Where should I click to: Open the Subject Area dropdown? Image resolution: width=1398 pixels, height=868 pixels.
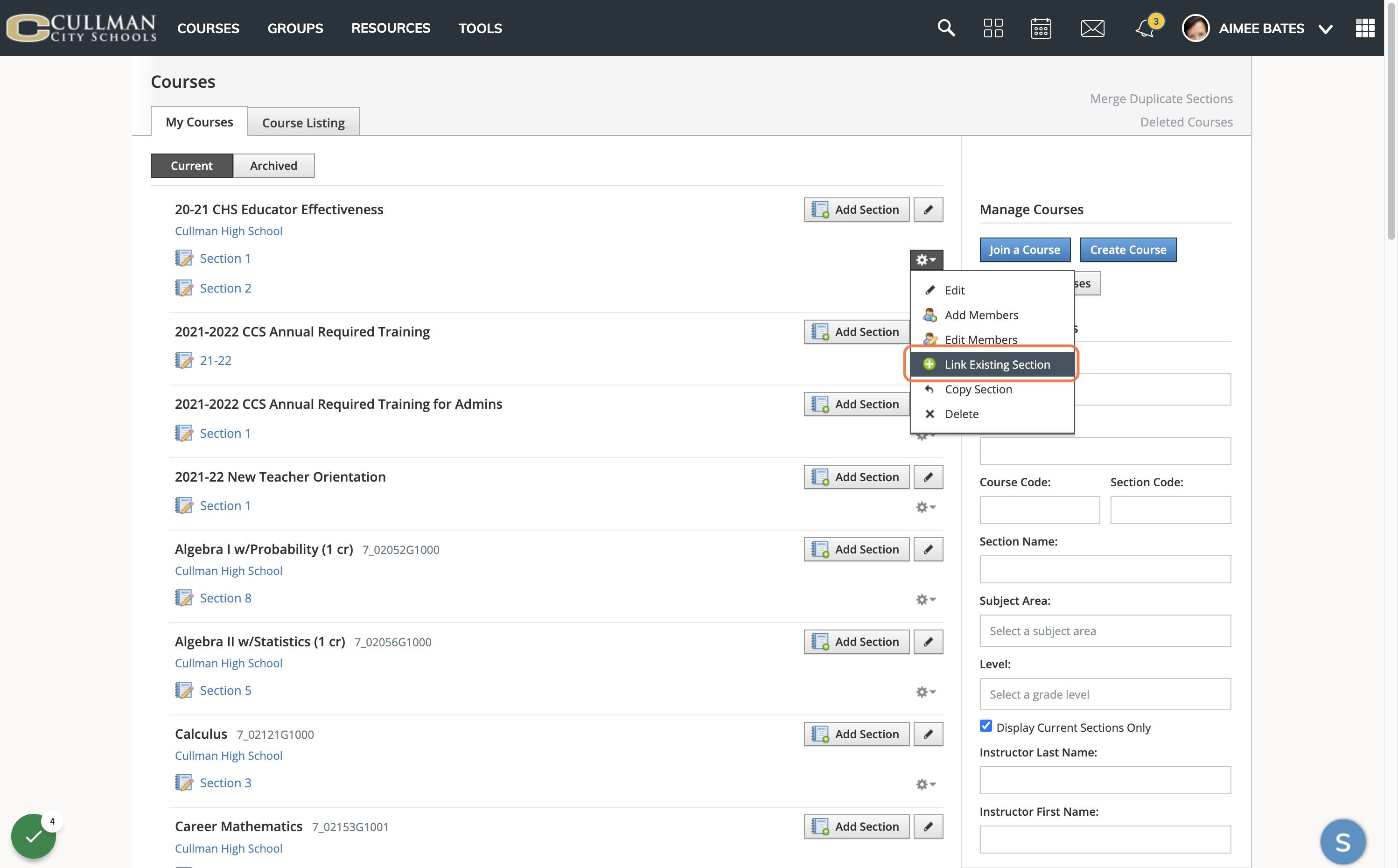1105,630
